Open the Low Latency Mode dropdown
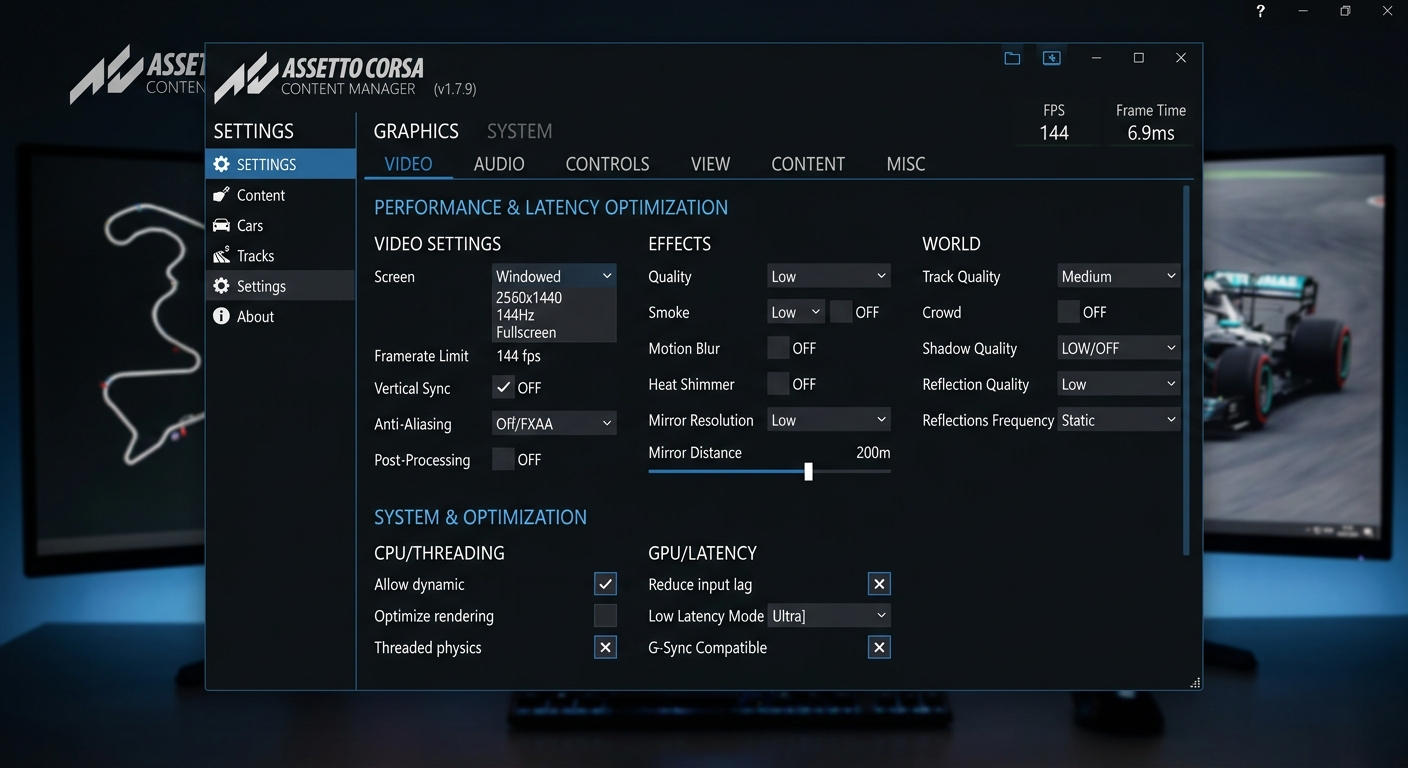 point(829,616)
